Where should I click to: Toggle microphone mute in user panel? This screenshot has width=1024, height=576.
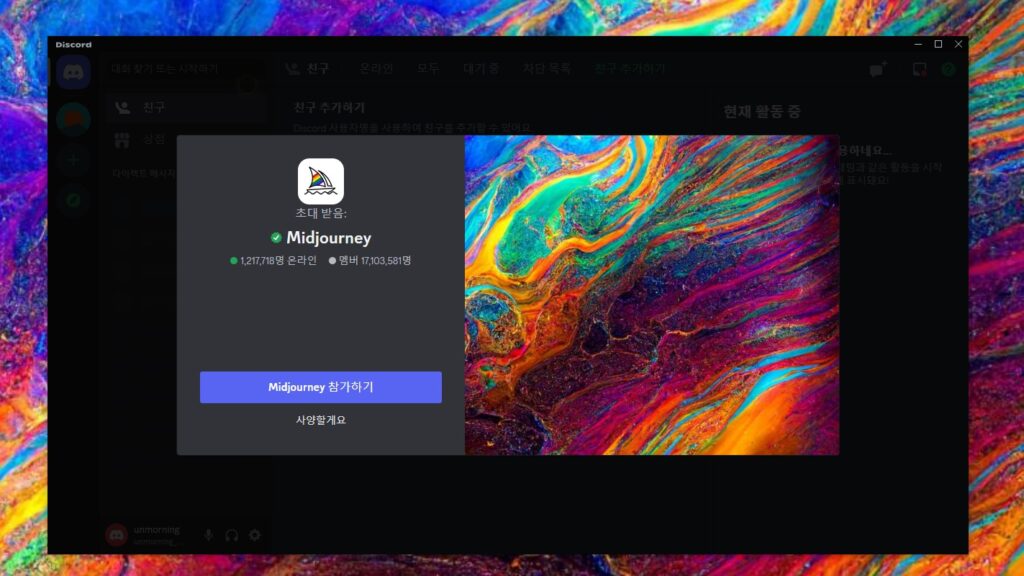pyautogui.click(x=208, y=536)
